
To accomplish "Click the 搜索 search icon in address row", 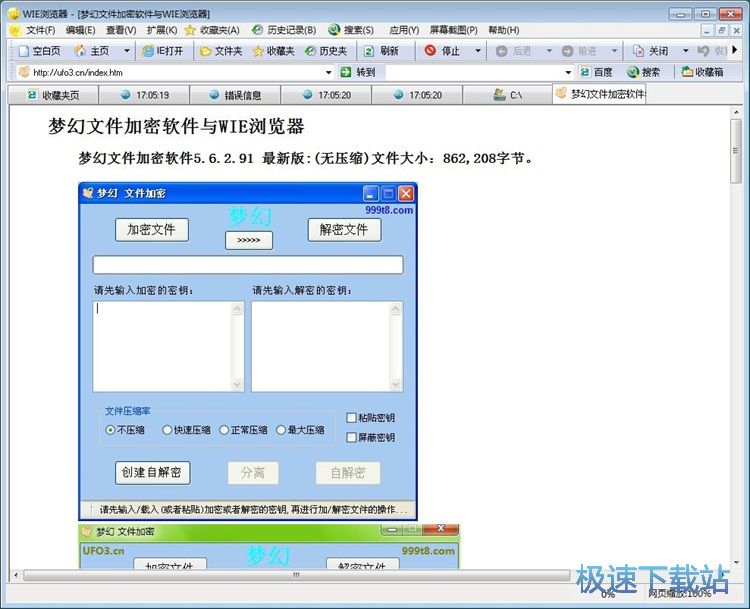I will (x=633, y=72).
